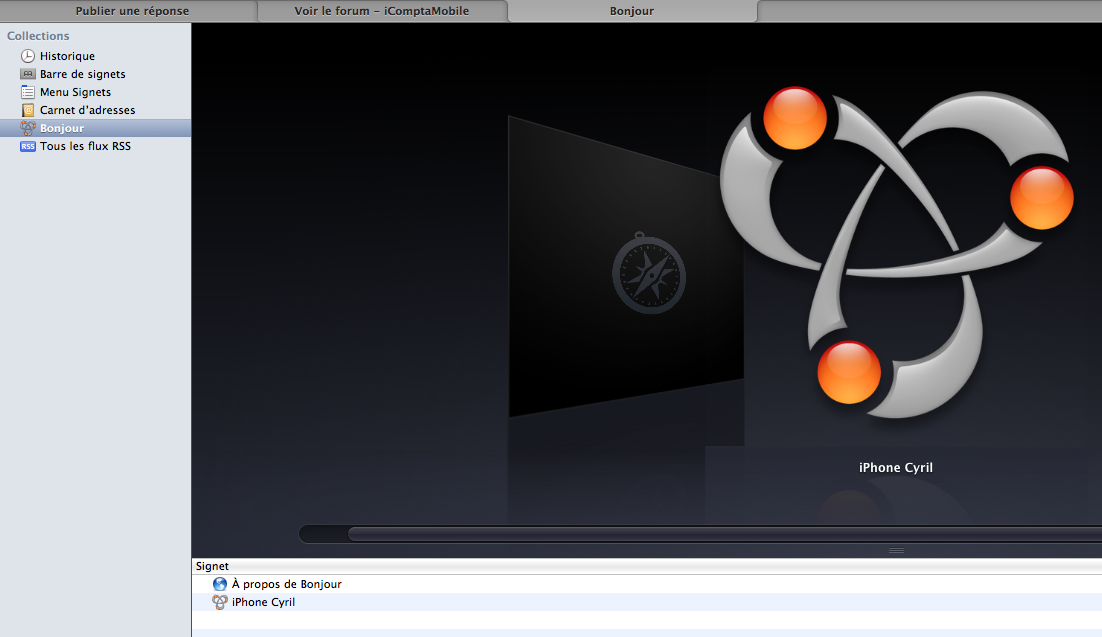The width and height of the screenshot is (1102, 637).
Task: Click the large Bonjour logo cover
Action: 896,253
